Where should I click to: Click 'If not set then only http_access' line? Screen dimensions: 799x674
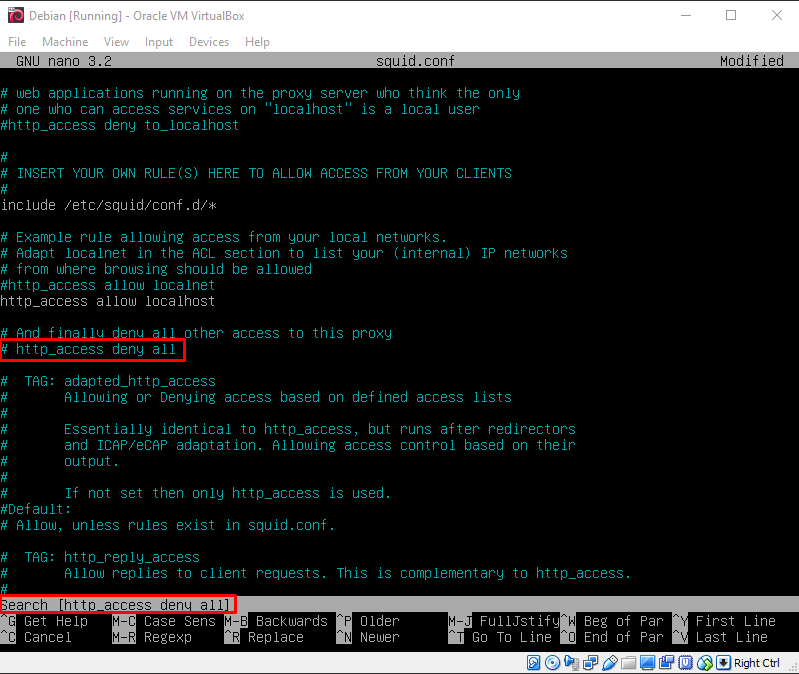196,493
